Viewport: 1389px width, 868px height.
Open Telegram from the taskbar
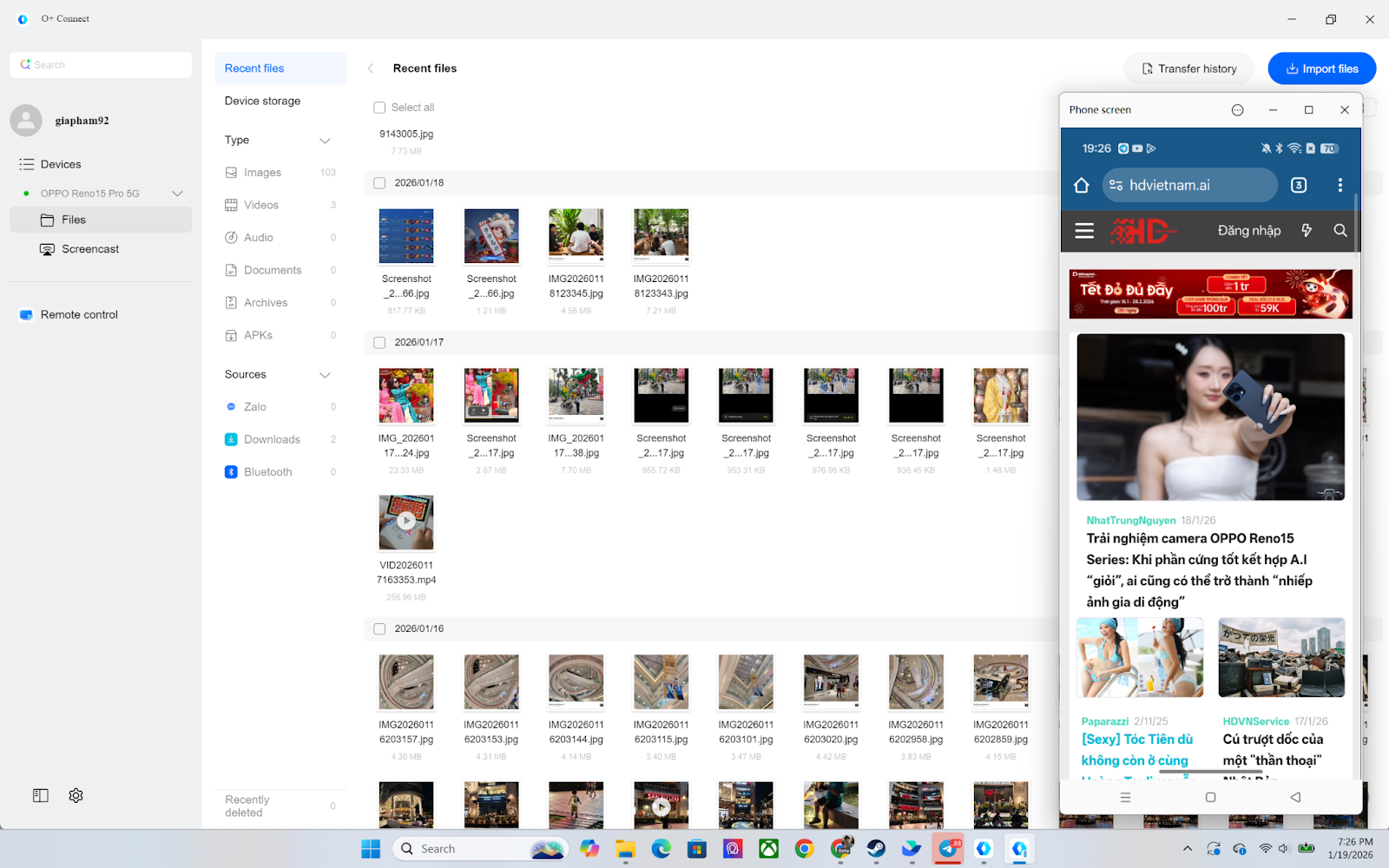947,849
